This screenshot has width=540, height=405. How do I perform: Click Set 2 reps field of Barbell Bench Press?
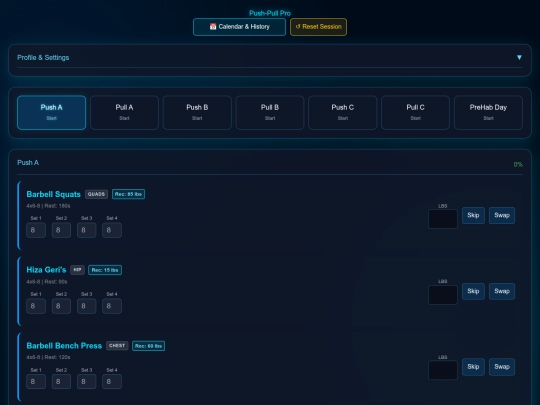tap(61, 382)
